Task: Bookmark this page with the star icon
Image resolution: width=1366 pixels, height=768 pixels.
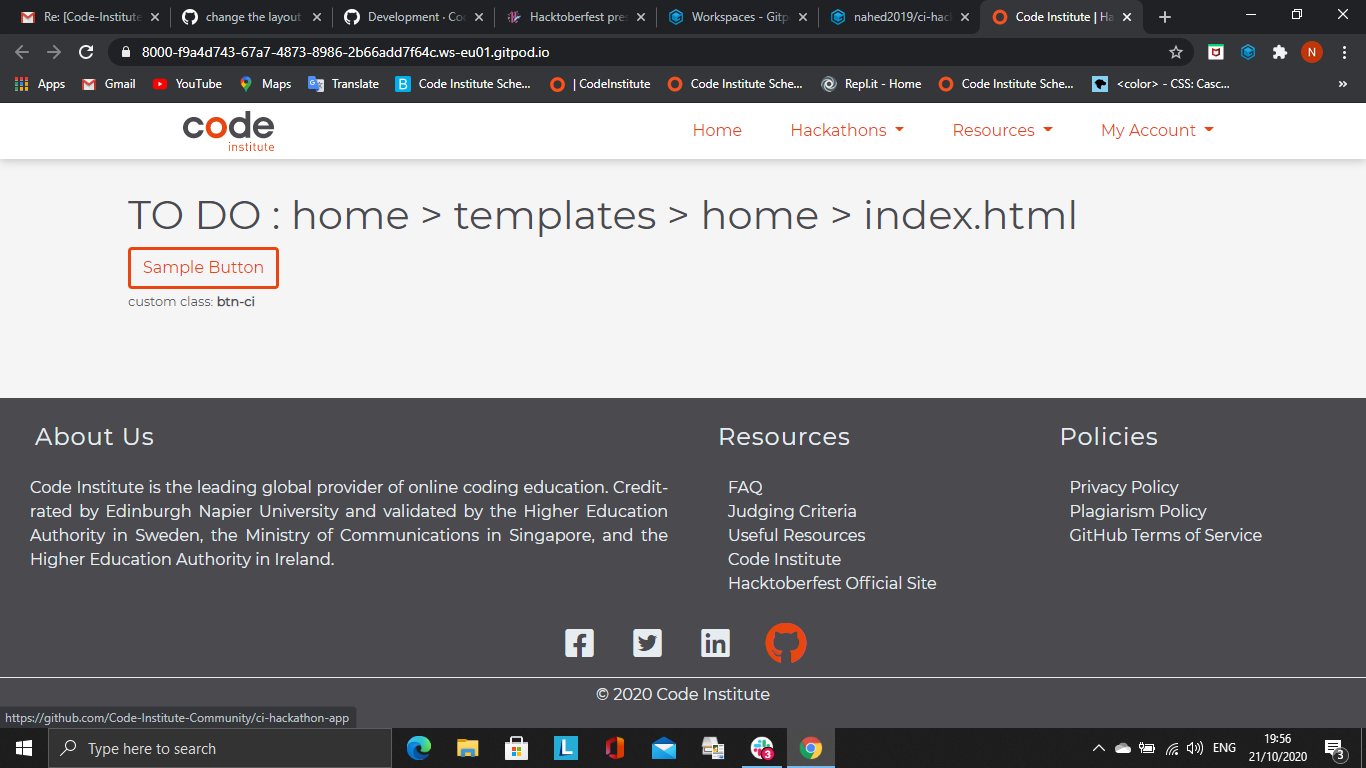Action: click(1176, 52)
